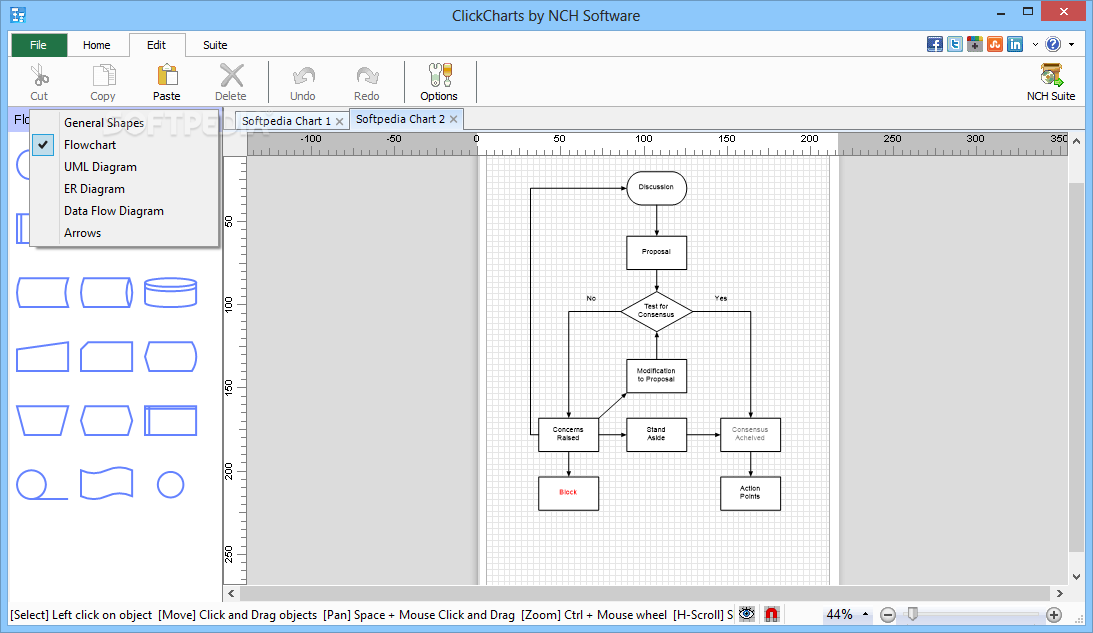Select the Action Points box

(x=751, y=494)
